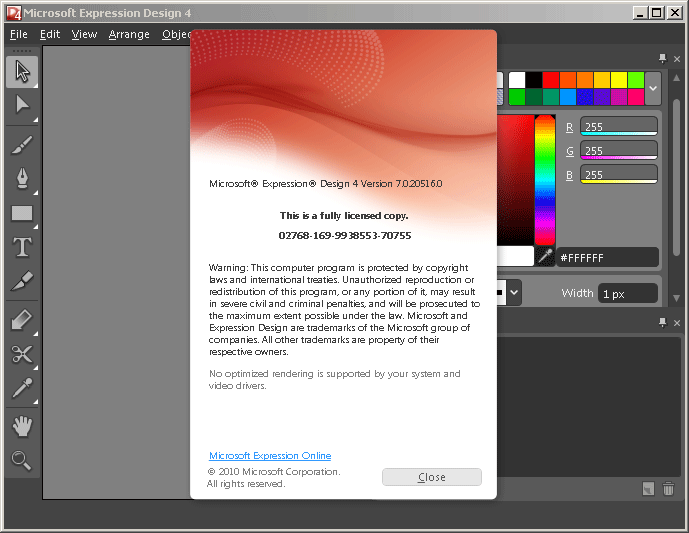The image size is (689, 533).
Task: Close the Expression Design window
Action: 674,13
